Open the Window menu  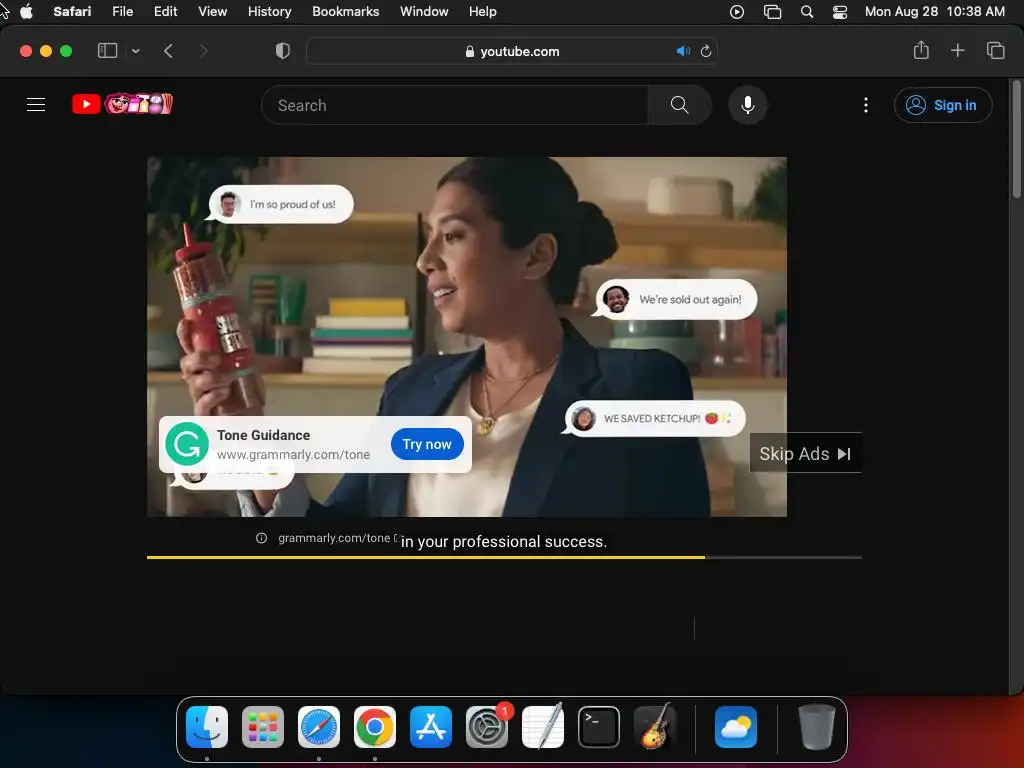pyautogui.click(x=424, y=12)
